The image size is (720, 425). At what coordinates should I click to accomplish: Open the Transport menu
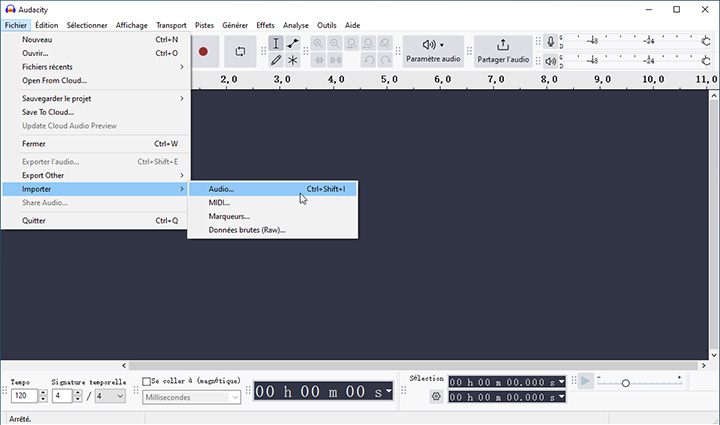(x=171, y=25)
